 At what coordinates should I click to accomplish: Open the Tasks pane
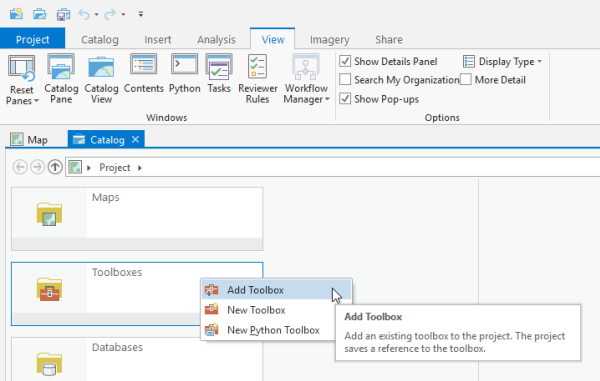(x=219, y=74)
